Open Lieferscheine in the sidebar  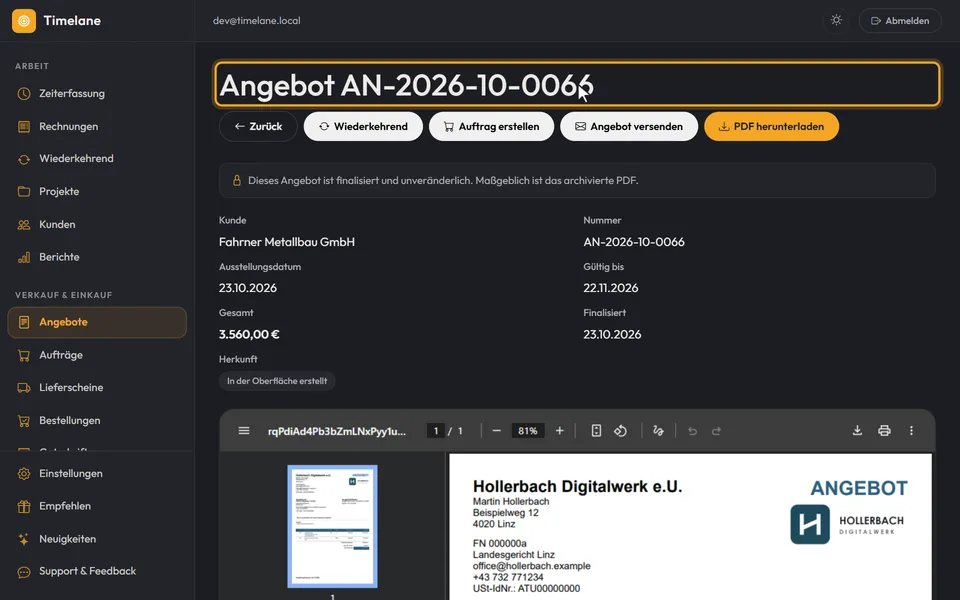click(x=97, y=388)
